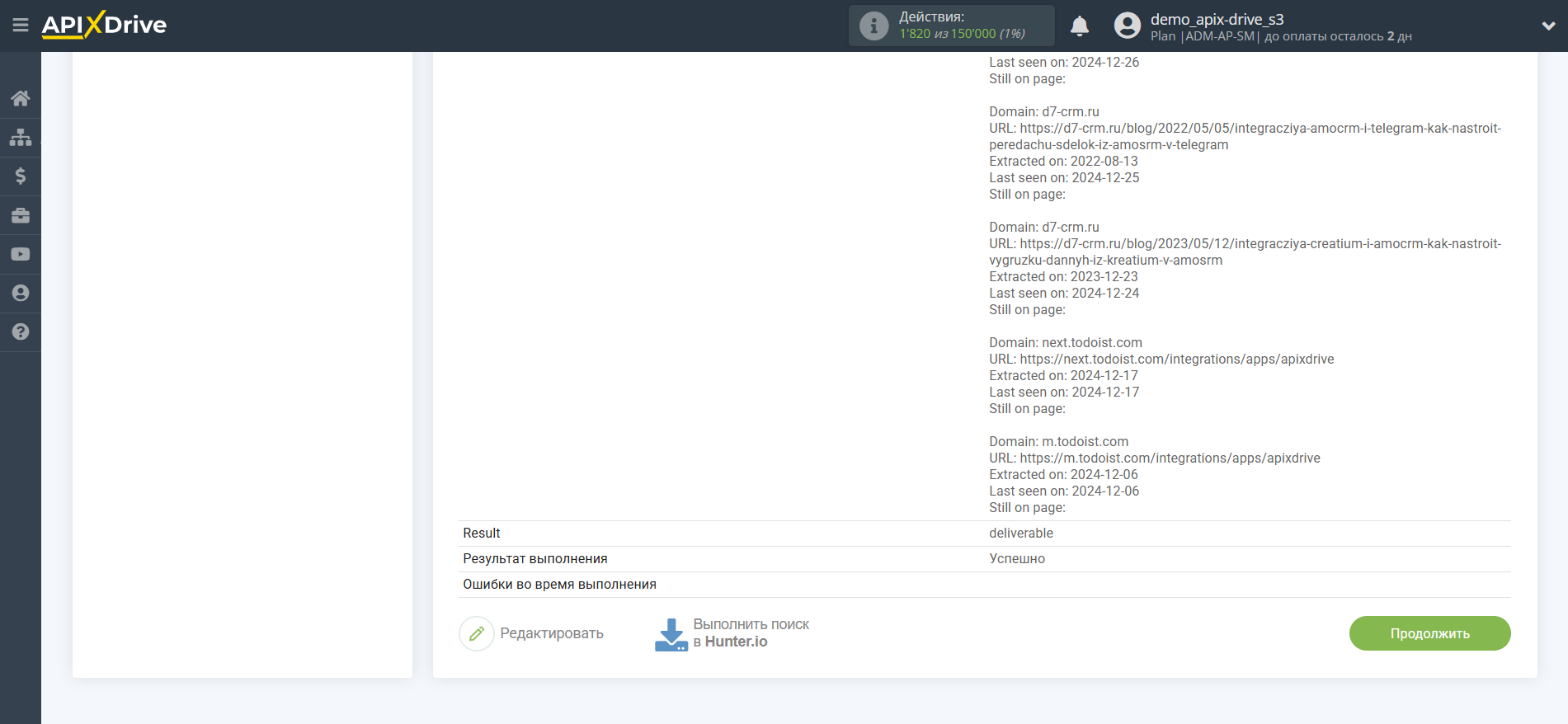The width and height of the screenshot is (1568, 724).
Task: Select the d7-crm.ru creatium-i-amocrm URL text
Action: (x=1245, y=252)
